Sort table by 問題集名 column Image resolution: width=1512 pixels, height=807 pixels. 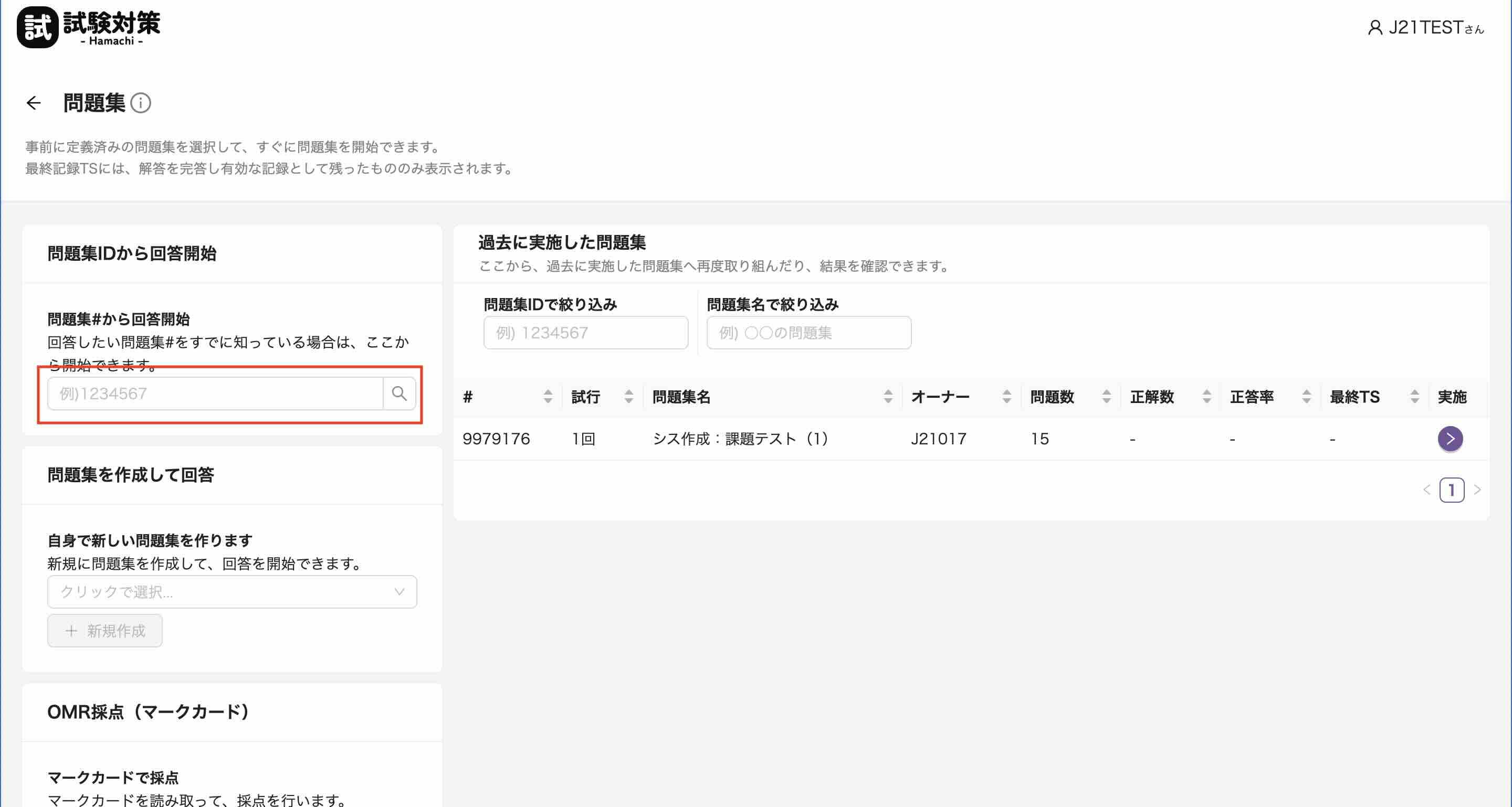[x=887, y=397]
